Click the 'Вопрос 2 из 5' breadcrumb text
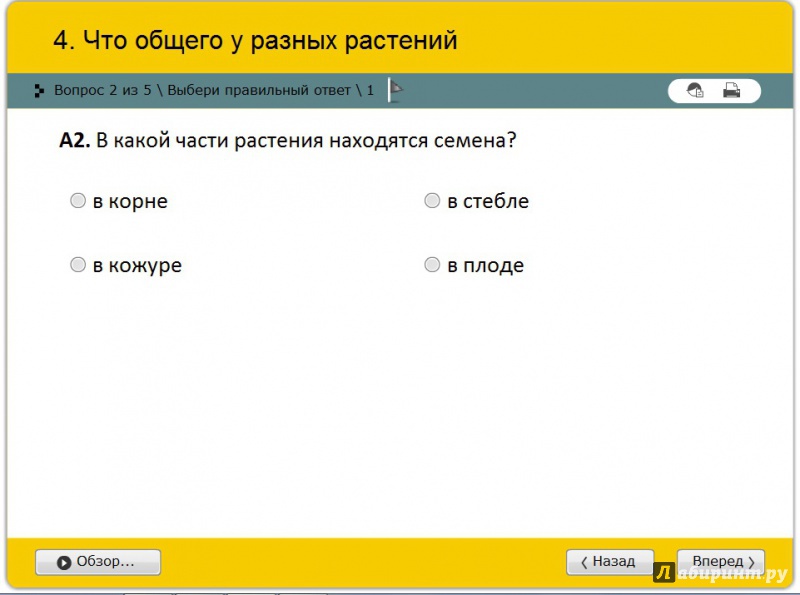Viewport: 800px width, 595px height. point(102,91)
